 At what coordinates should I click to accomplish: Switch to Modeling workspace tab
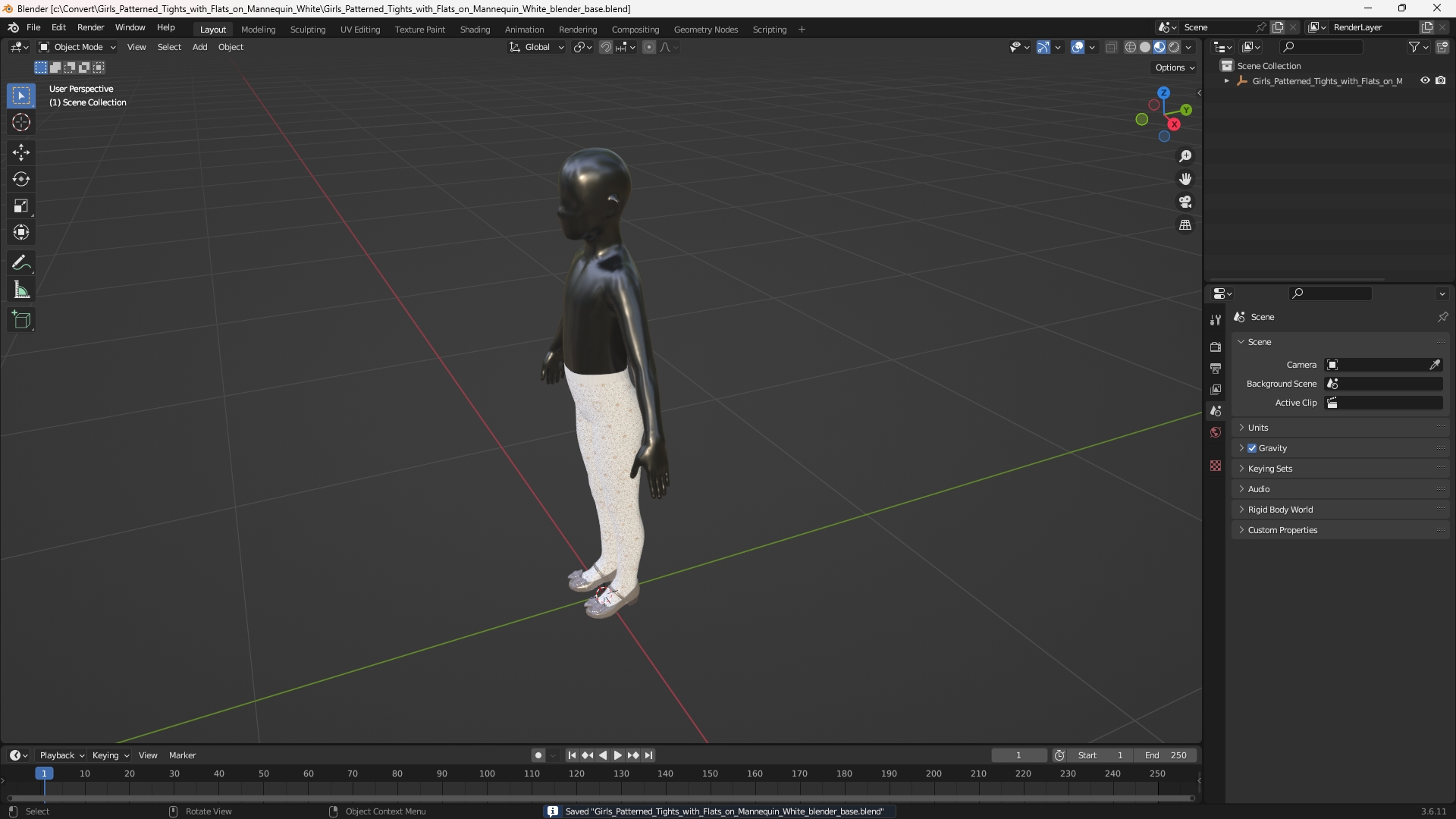coord(258,30)
